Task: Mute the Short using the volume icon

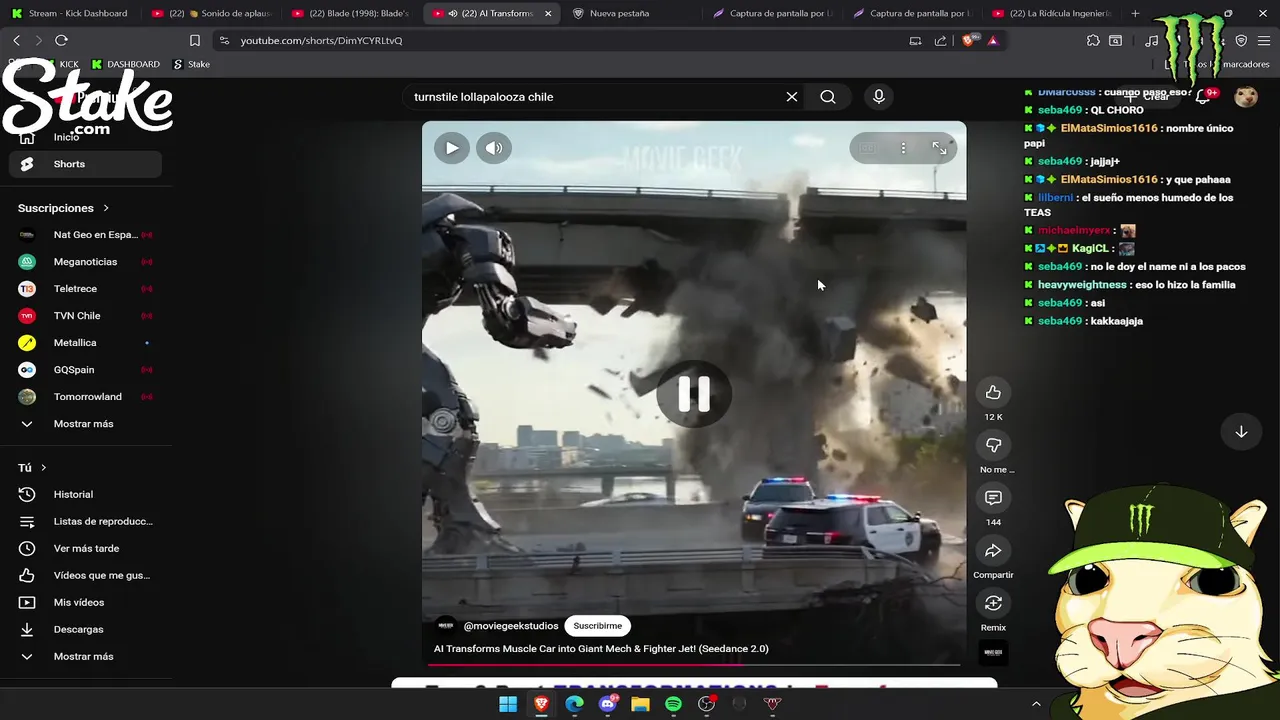Action: (x=494, y=148)
